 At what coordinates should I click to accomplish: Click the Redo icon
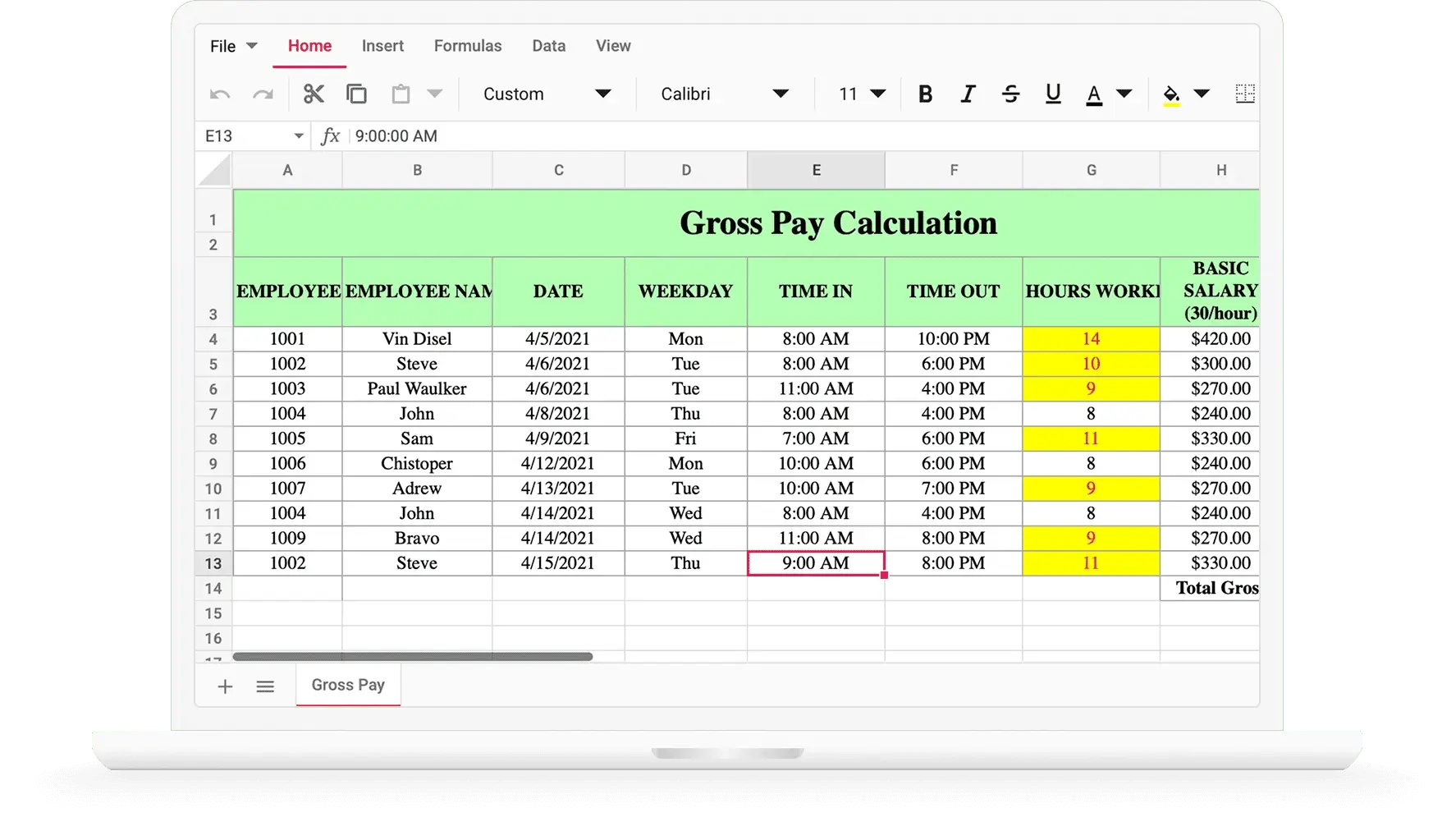click(263, 94)
